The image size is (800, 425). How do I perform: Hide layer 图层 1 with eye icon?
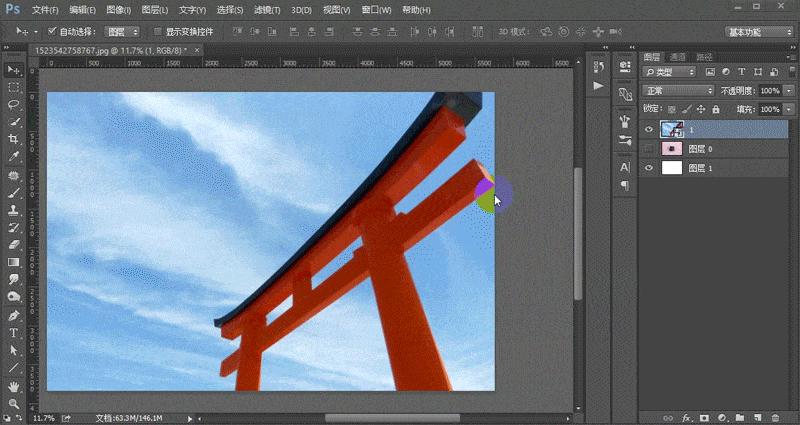tap(648, 168)
